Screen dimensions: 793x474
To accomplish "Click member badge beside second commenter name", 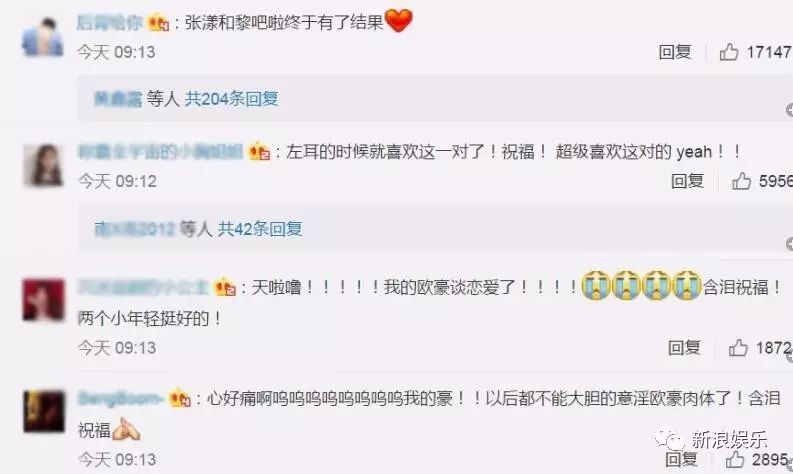I will point(259,152).
